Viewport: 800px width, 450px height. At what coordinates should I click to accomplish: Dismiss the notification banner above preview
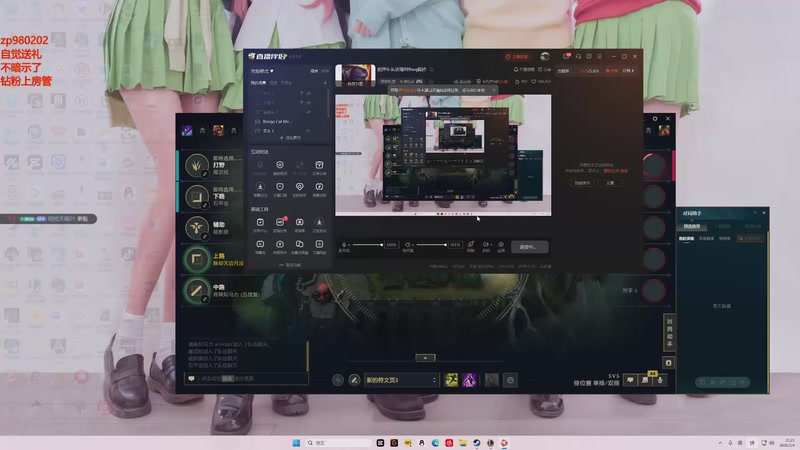(493, 90)
